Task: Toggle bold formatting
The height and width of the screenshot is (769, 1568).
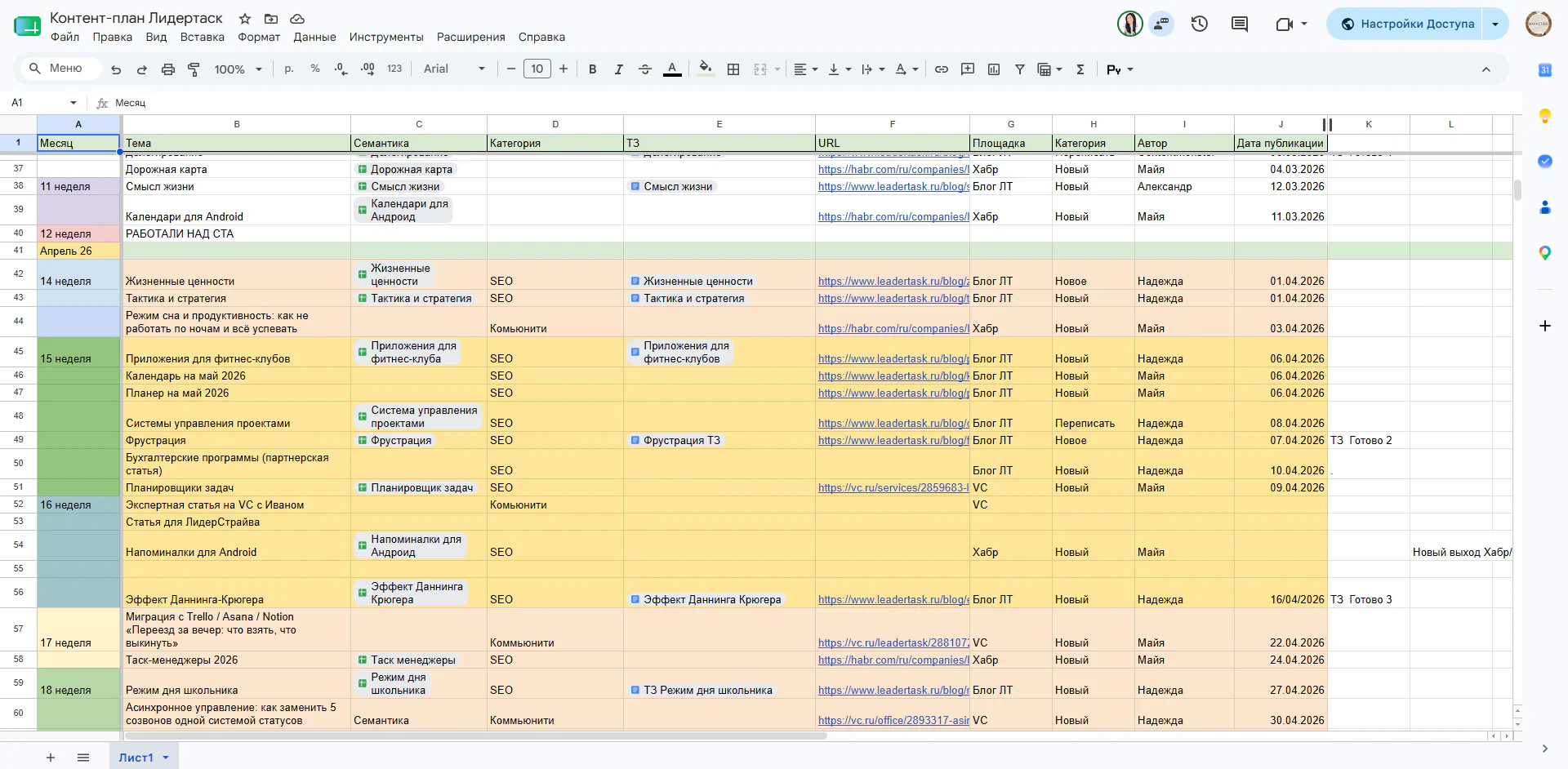Action: click(x=593, y=69)
